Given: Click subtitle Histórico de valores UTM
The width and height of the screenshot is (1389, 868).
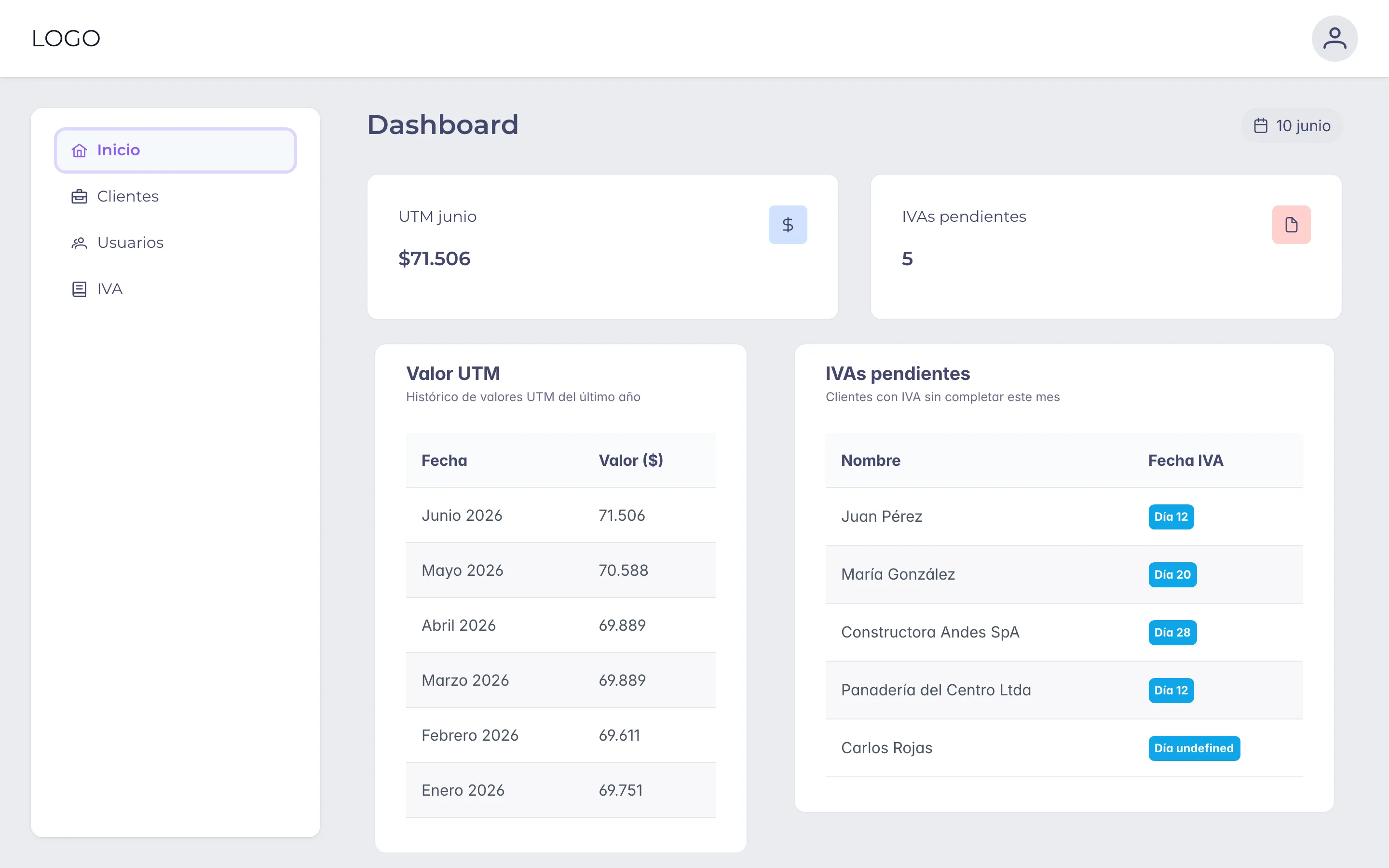Looking at the screenshot, I should tap(523, 397).
